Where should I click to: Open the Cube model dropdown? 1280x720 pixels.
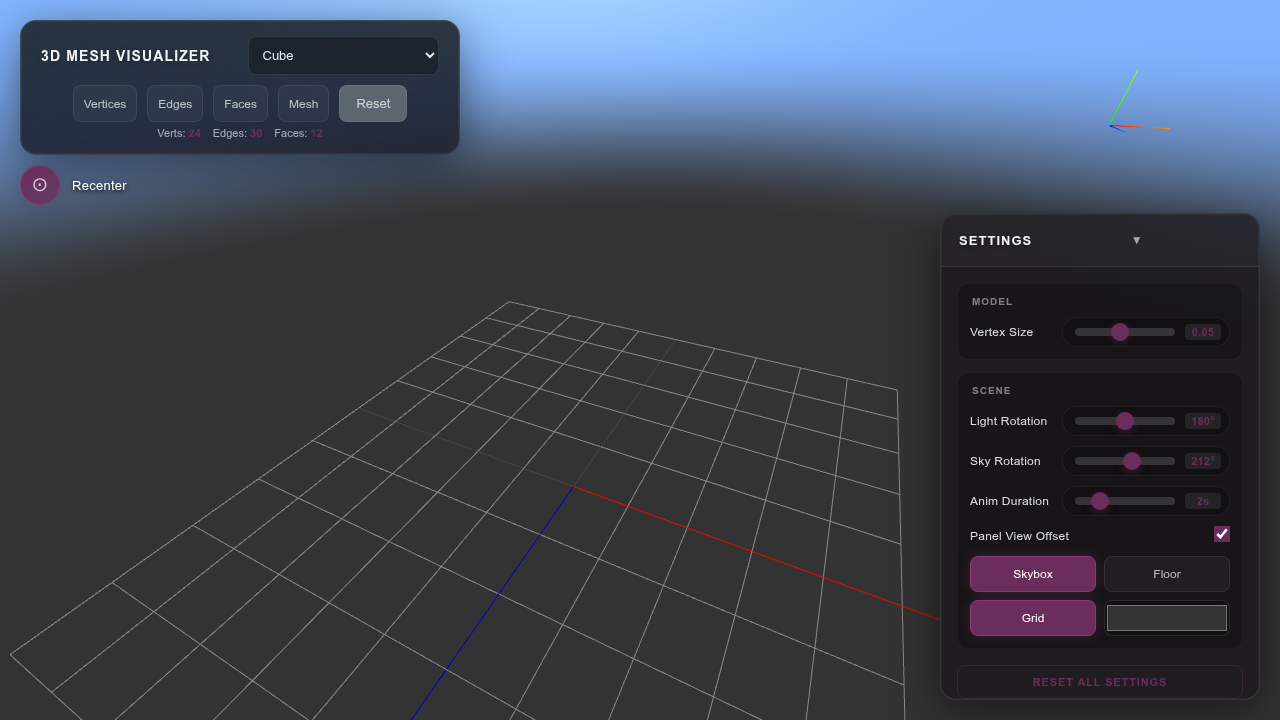343,55
